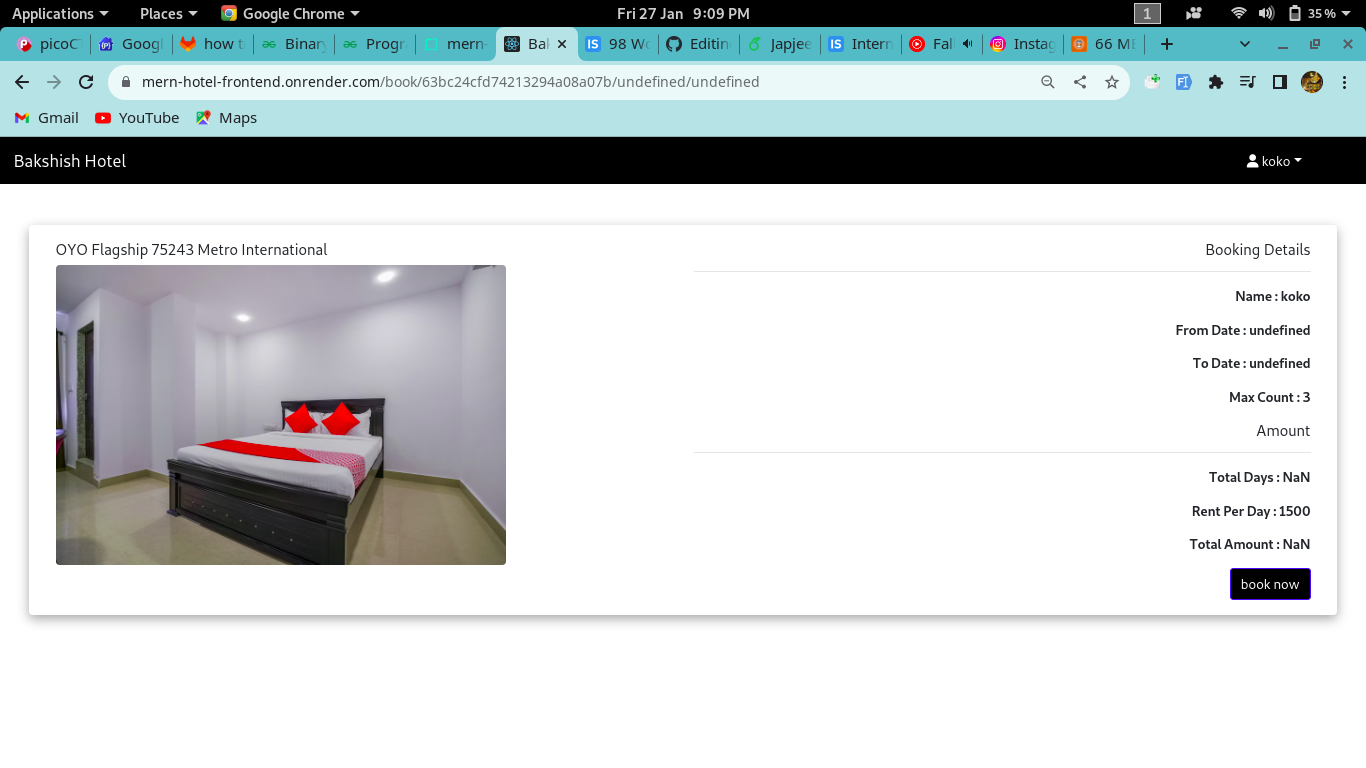Open the reading mode sidebar icon
Image resolution: width=1366 pixels, height=768 pixels.
(1280, 82)
